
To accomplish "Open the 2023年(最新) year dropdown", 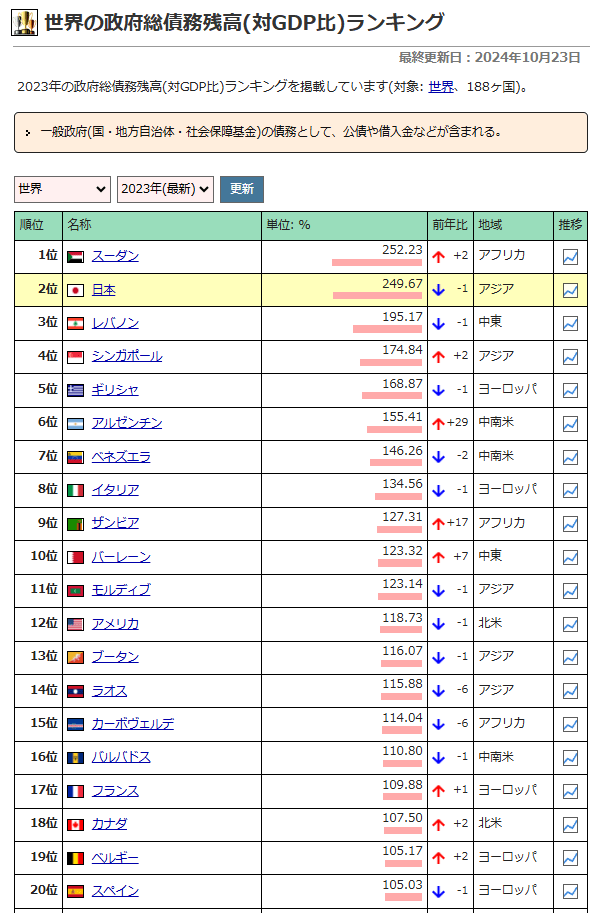I will click(165, 188).
